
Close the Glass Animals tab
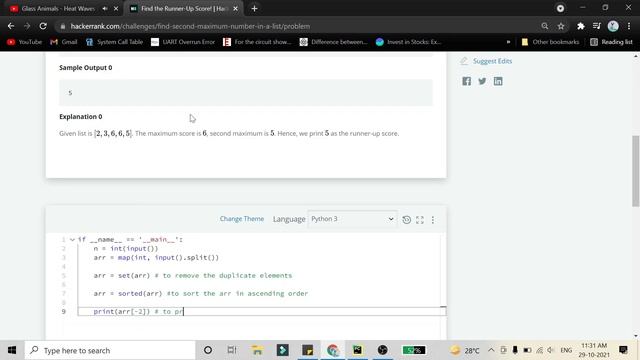[x=116, y=8]
